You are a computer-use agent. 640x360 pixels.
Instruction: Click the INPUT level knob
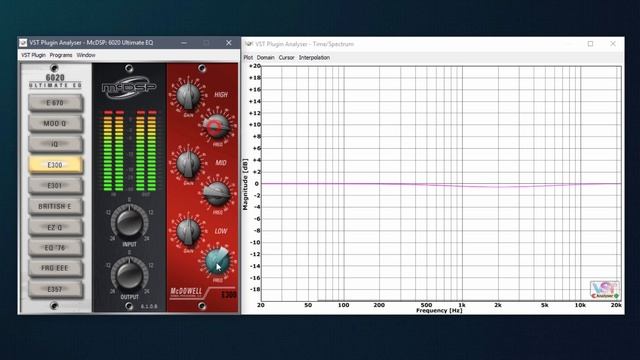pos(129,223)
